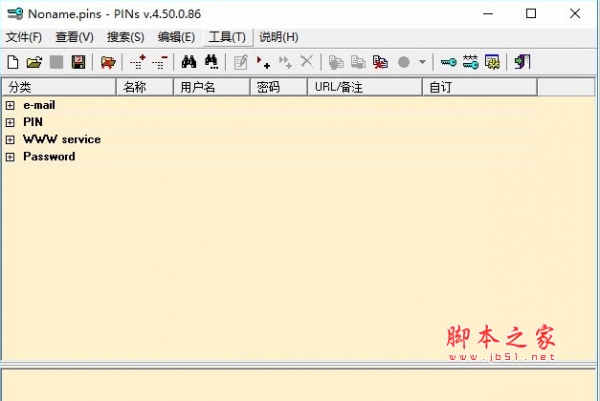Click the binoculars find next icon
Viewport: 600px width, 401px height.
pos(211,62)
